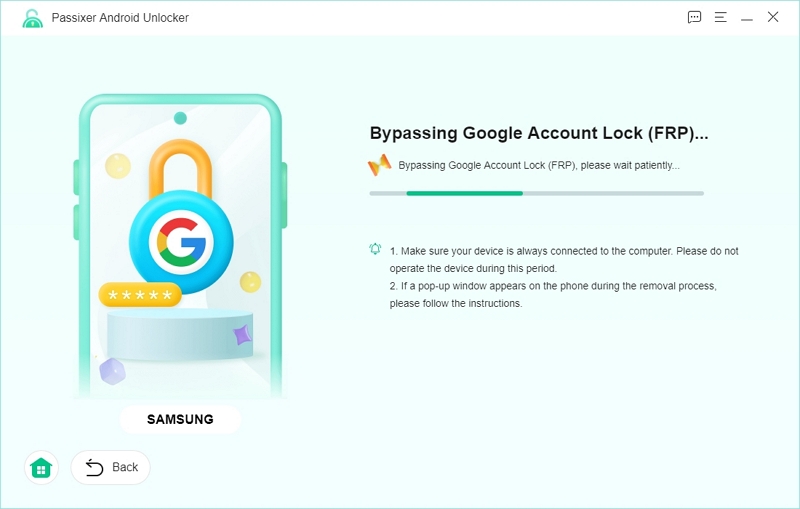Click the Passixer lock logo in title bar
This screenshot has width=800, height=509.
tap(32, 18)
